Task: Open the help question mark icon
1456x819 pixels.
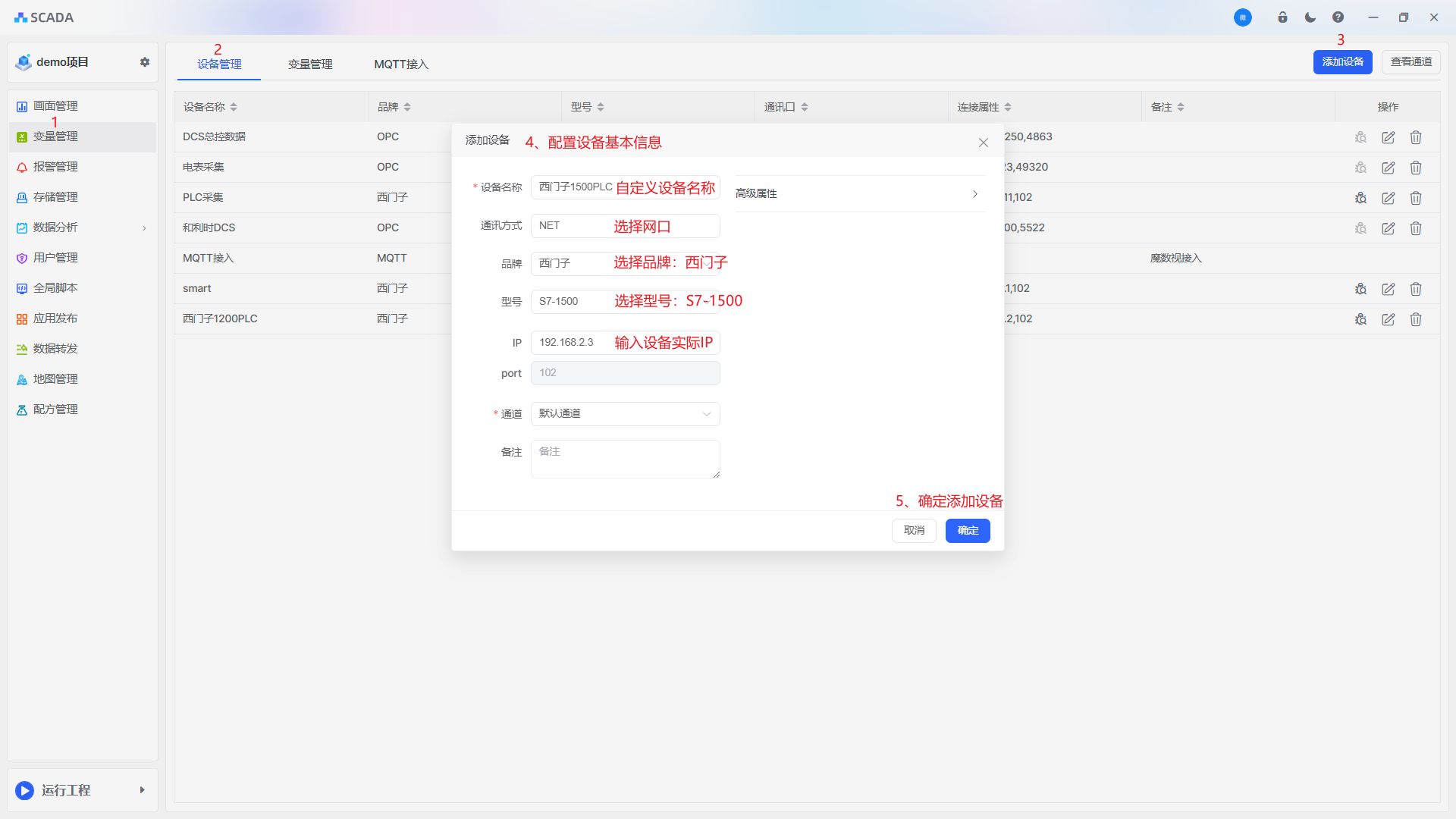Action: [1338, 17]
